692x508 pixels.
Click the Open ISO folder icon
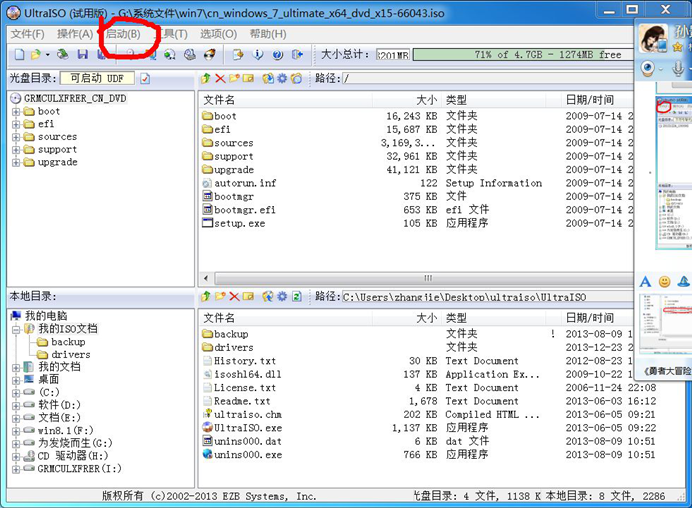tap(35, 54)
